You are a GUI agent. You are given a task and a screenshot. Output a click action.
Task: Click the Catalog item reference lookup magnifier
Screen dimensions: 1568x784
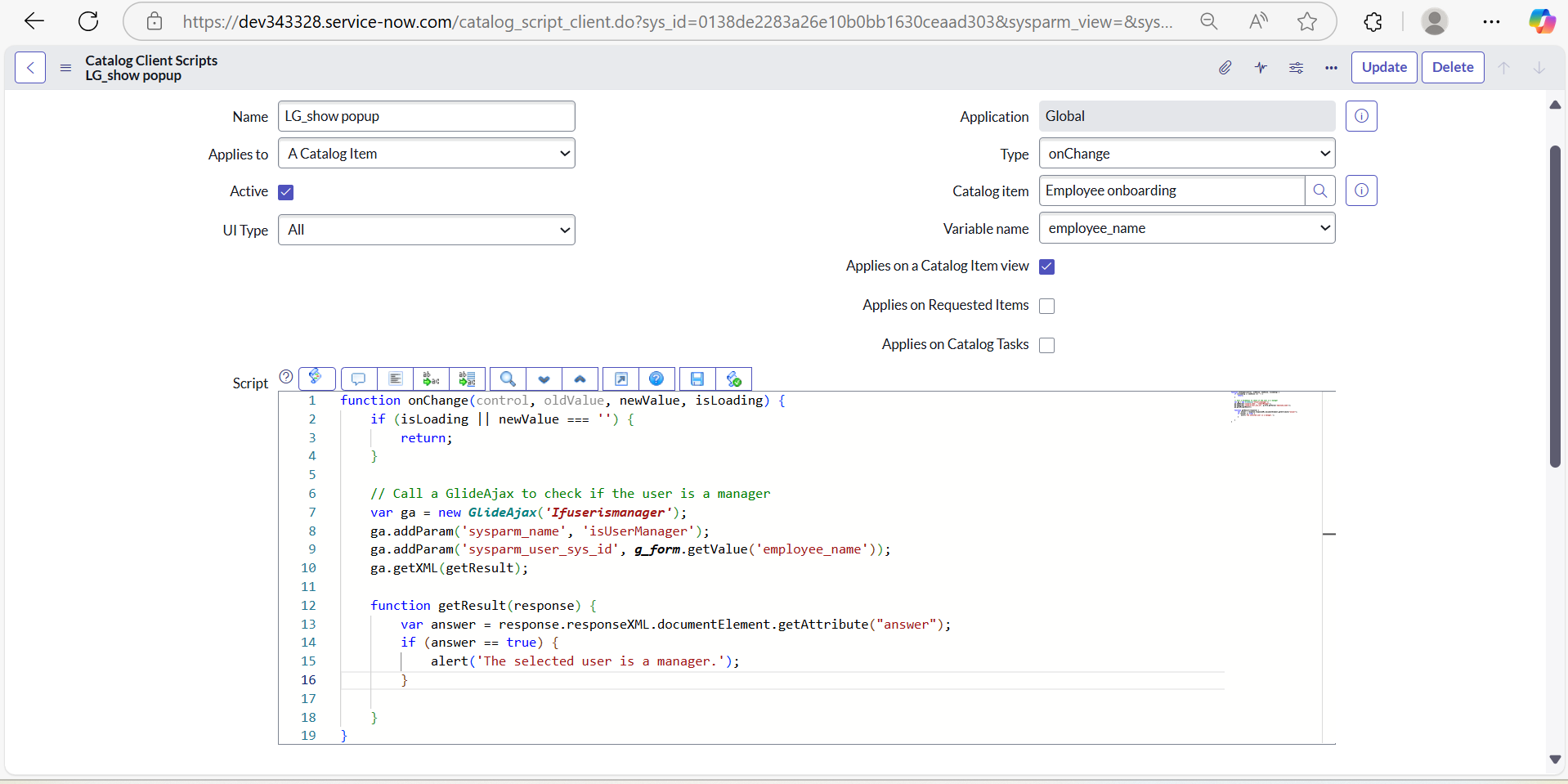(1319, 190)
